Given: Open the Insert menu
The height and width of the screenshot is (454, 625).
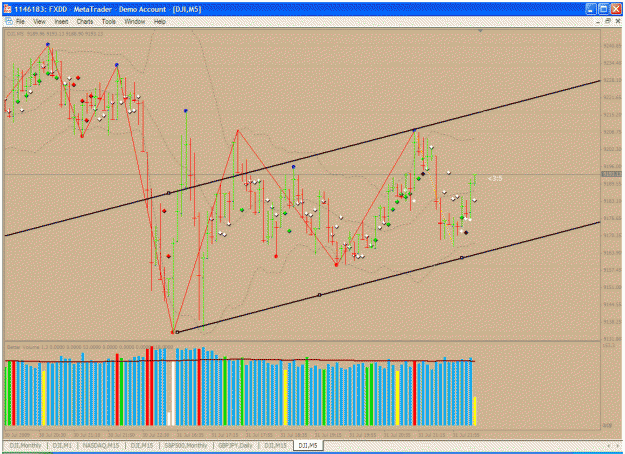Looking at the screenshot, I should pyautogui.click(x=61, y=22).
